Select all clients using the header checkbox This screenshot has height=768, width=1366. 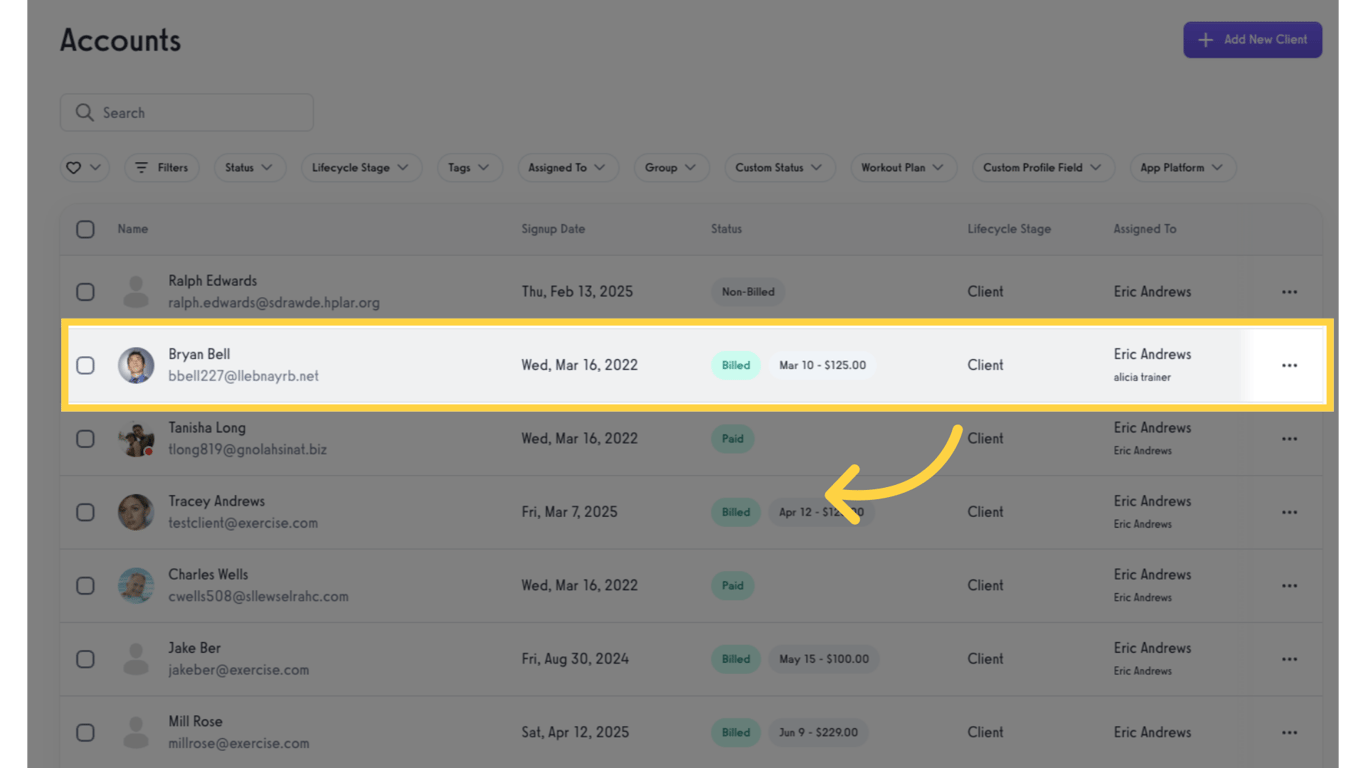(85, 229)
